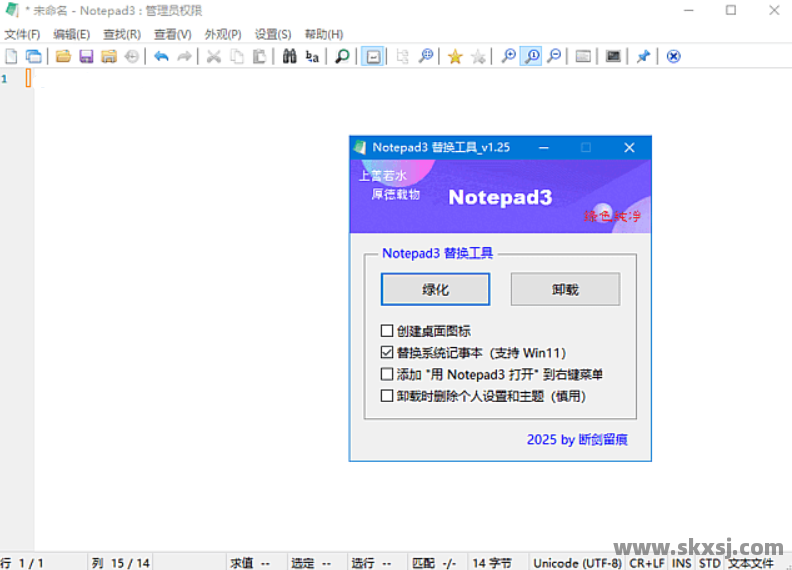Click the Zoom in magnifier icon
792x570 pixels.
[x=509, y=57]
